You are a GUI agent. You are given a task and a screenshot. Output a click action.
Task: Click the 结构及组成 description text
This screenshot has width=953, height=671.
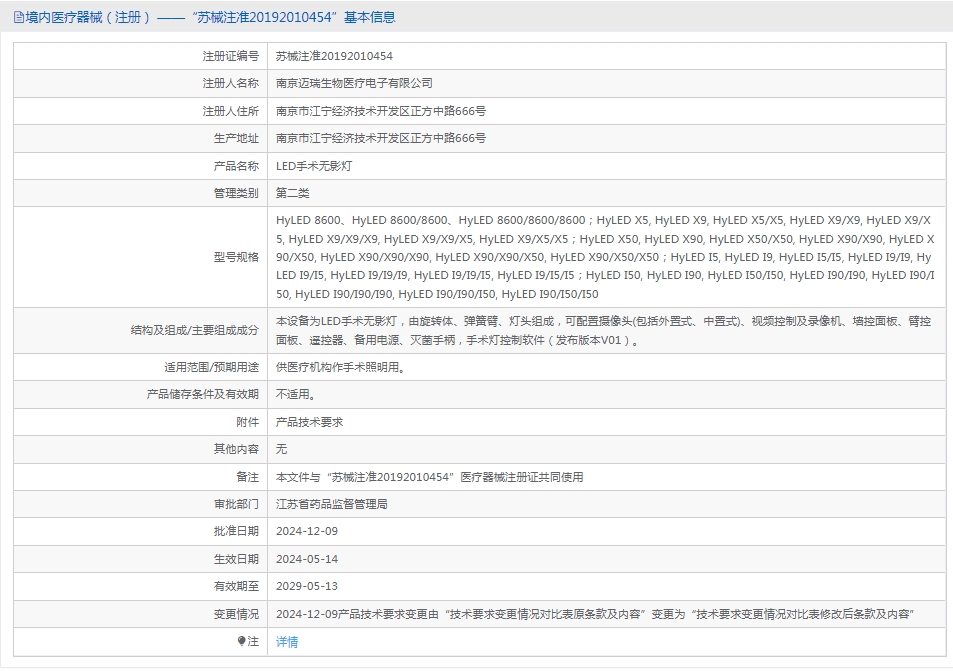[x=604, y=330]
